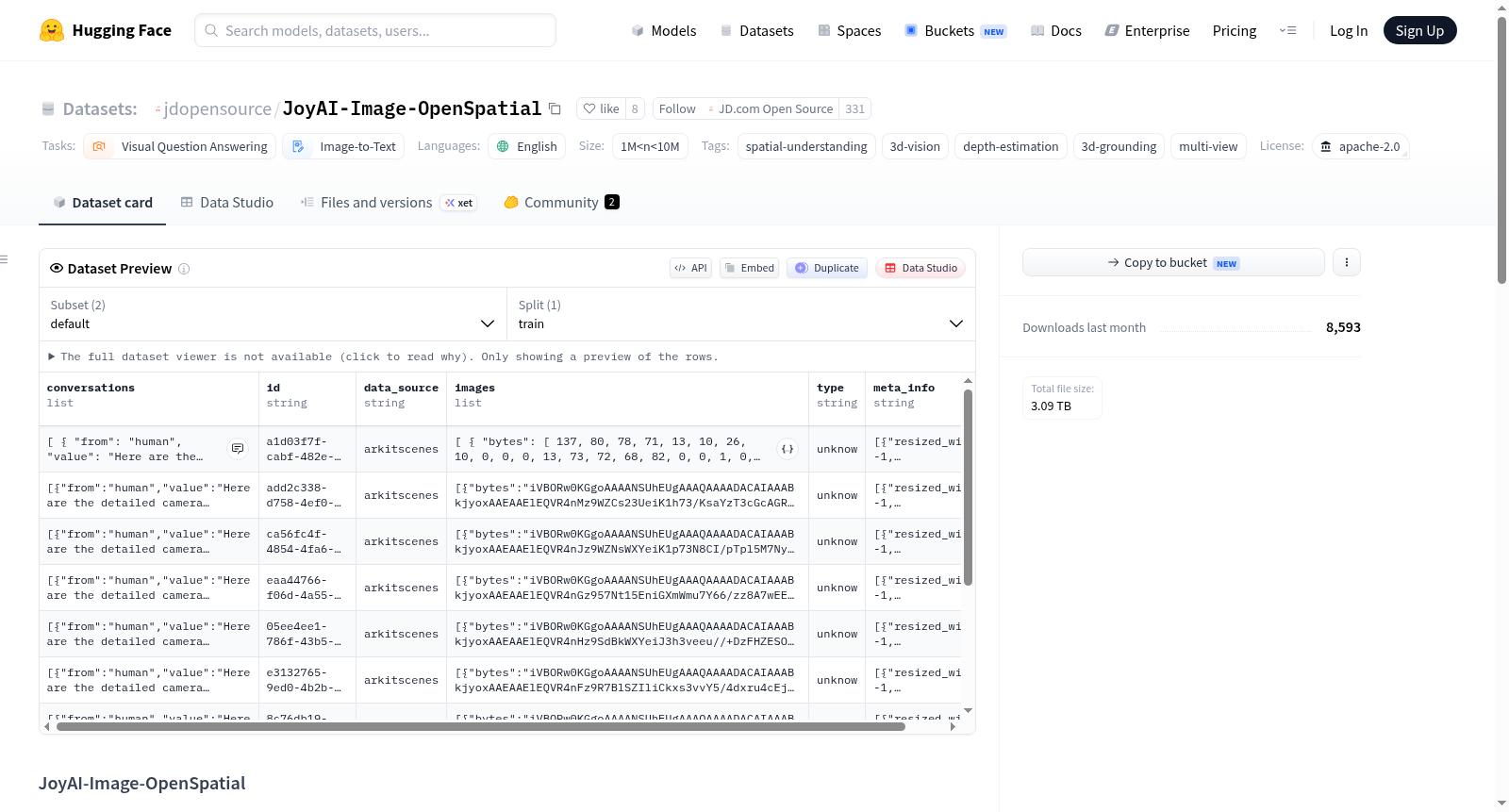Open Enterprise from top navigation
This screenshot has width=1509, height=812.
point(1147,30)
